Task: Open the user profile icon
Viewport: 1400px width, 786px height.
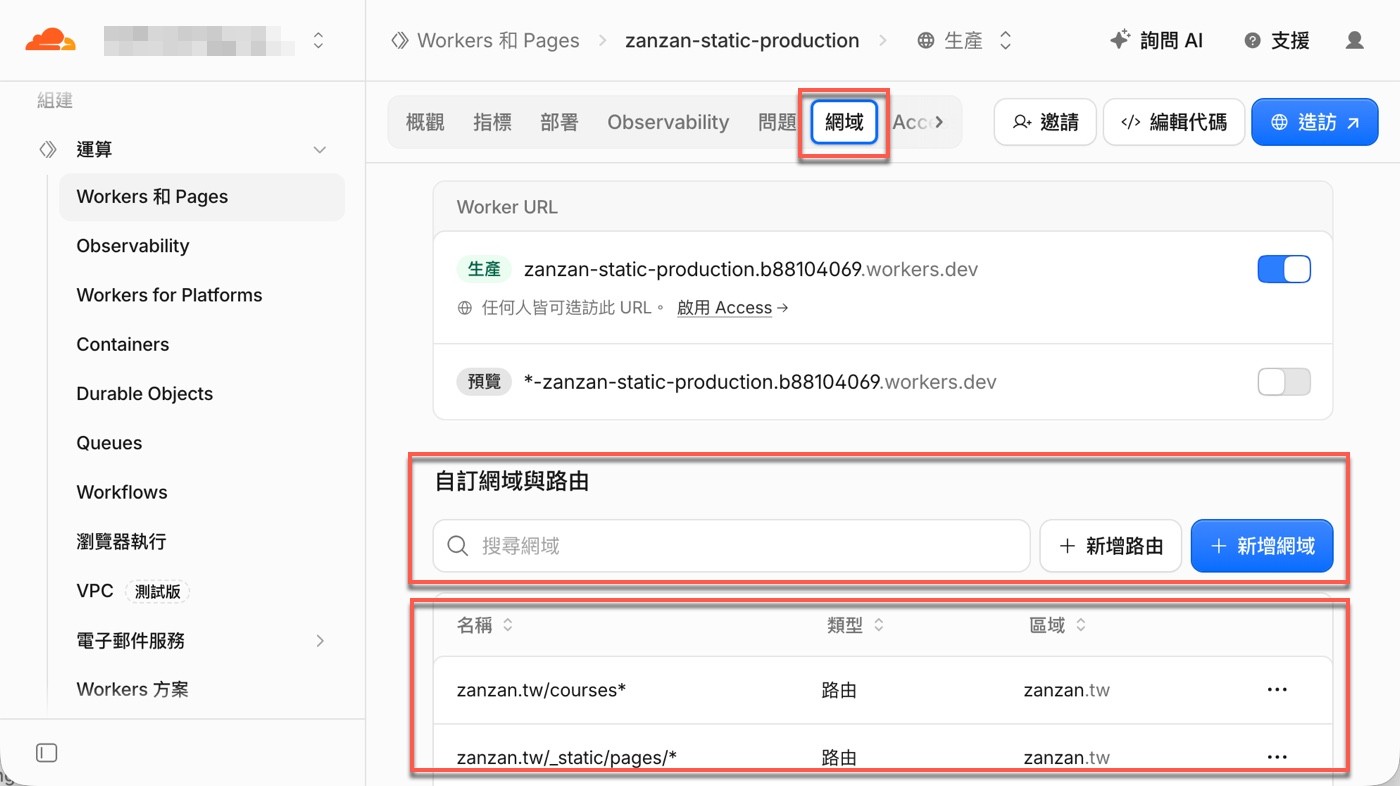Action: tap(1355, 40)
